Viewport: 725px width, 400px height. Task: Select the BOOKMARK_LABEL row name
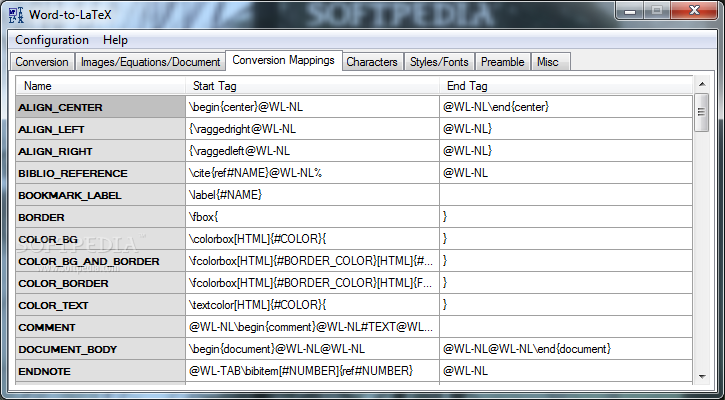[101, 195]
